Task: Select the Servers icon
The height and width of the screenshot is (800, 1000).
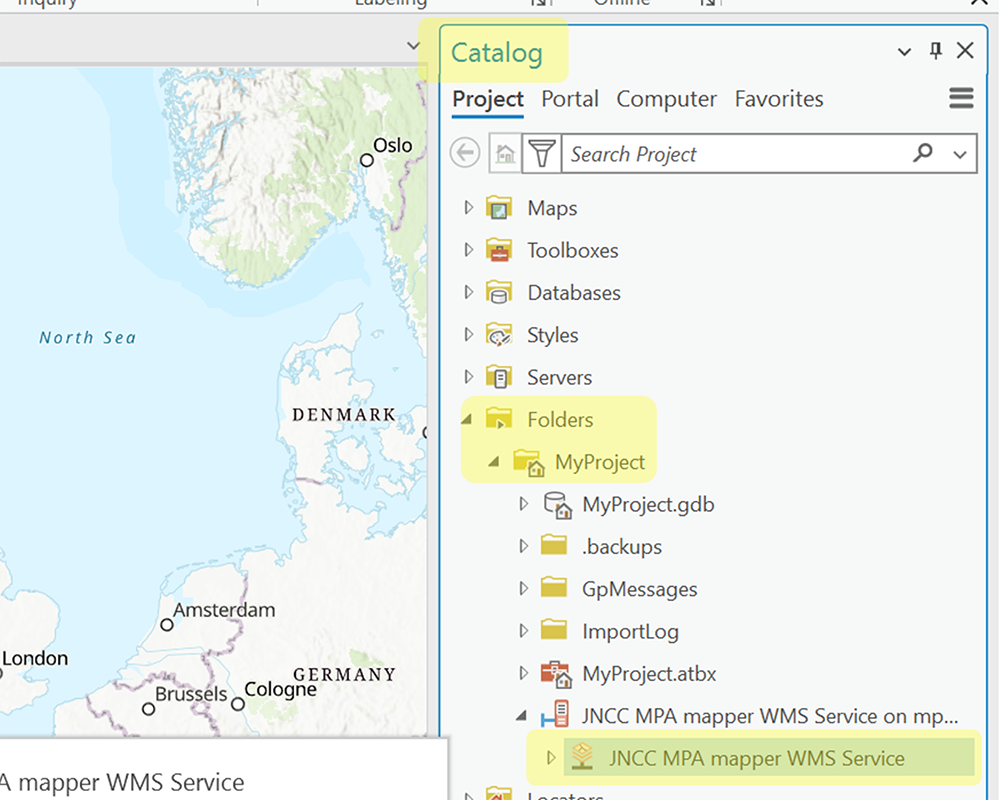Action: (500, 377)
